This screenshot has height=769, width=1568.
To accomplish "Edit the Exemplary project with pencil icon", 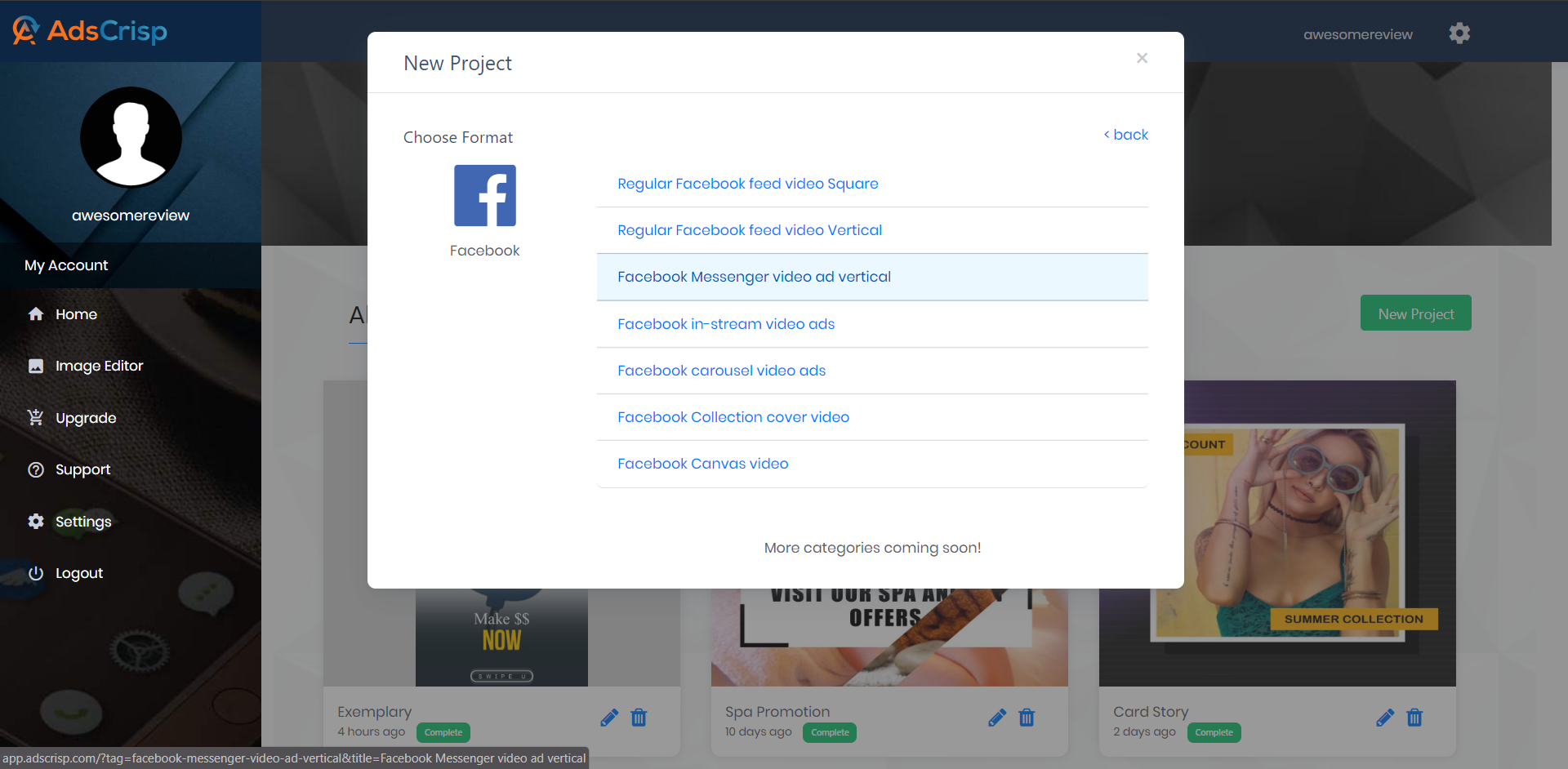I will (609, 718).
